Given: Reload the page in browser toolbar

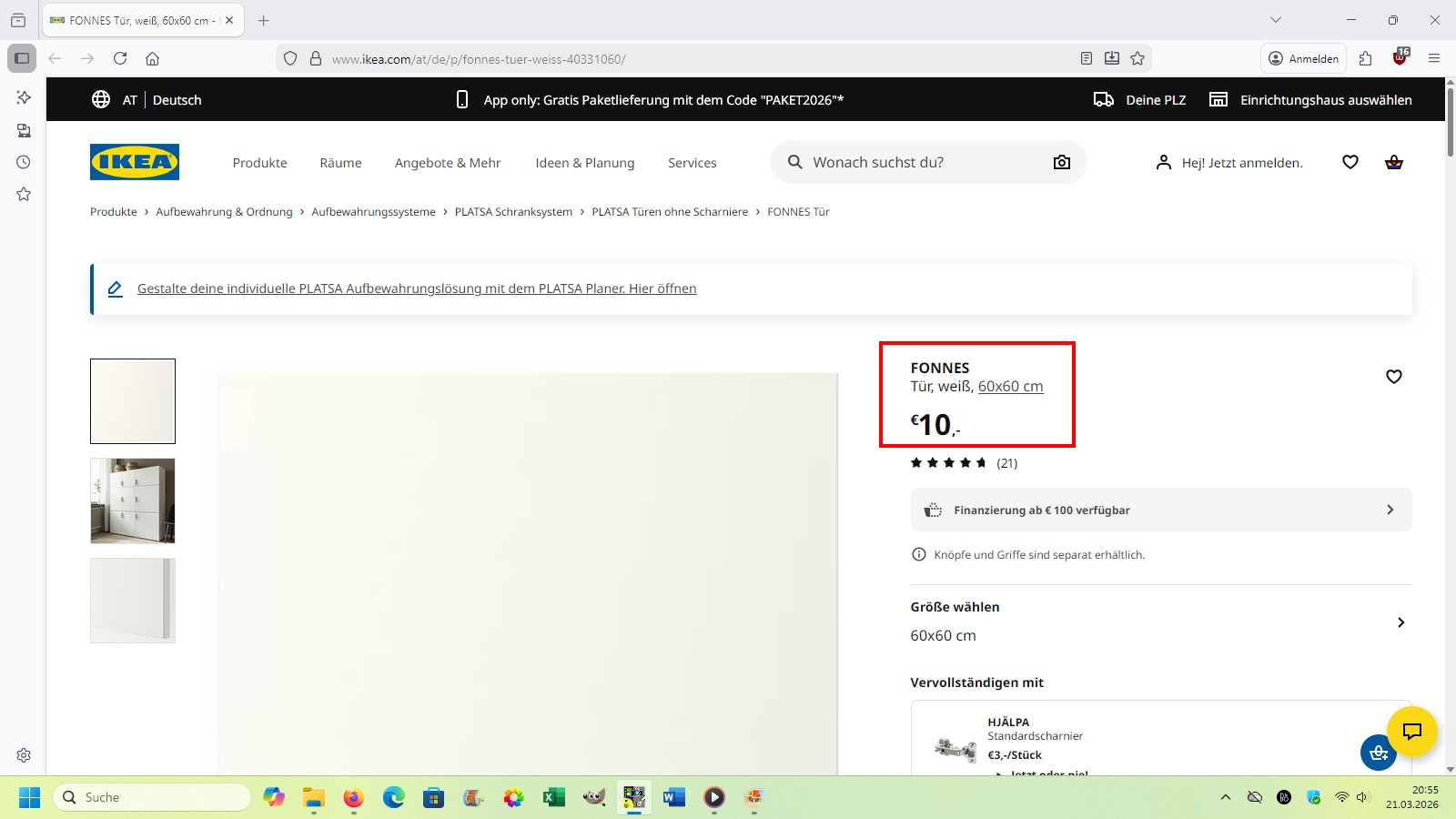Looking at the screenshot, I should point(120,59).
